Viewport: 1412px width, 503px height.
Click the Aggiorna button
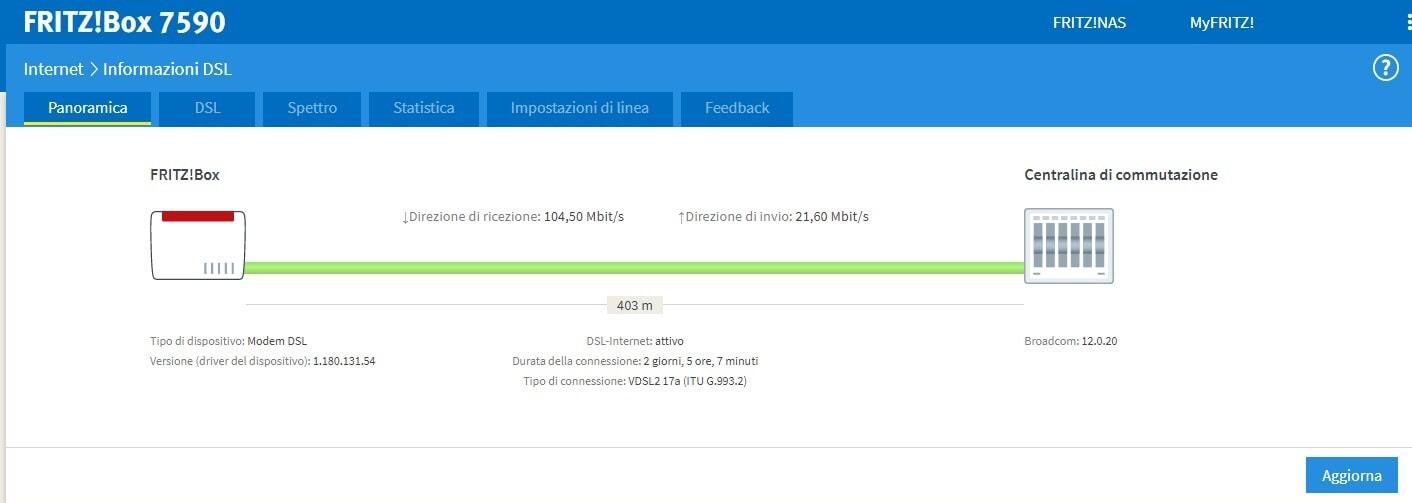[1352, 476]
